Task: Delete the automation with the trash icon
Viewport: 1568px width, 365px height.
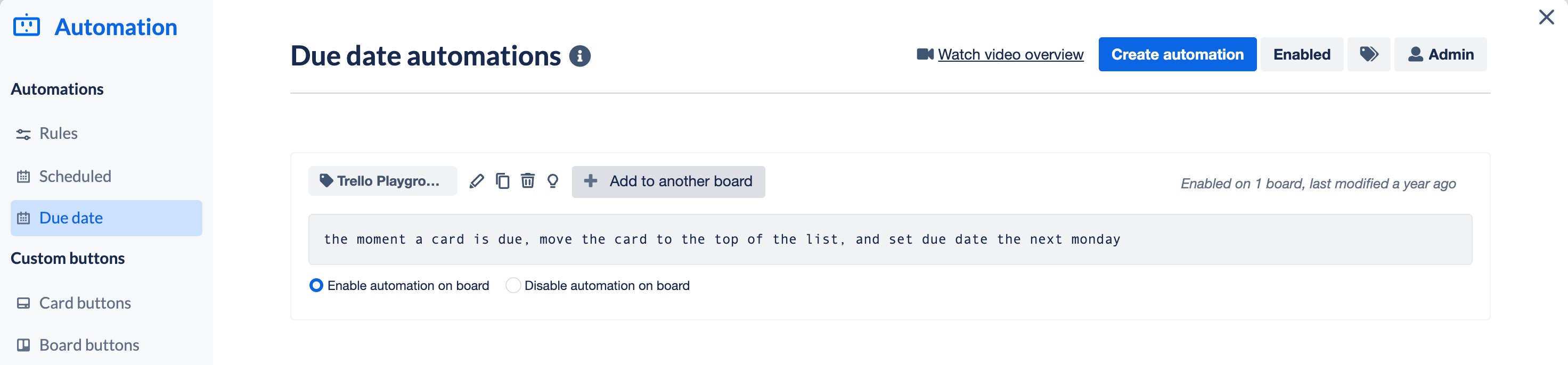Action: 528,181
